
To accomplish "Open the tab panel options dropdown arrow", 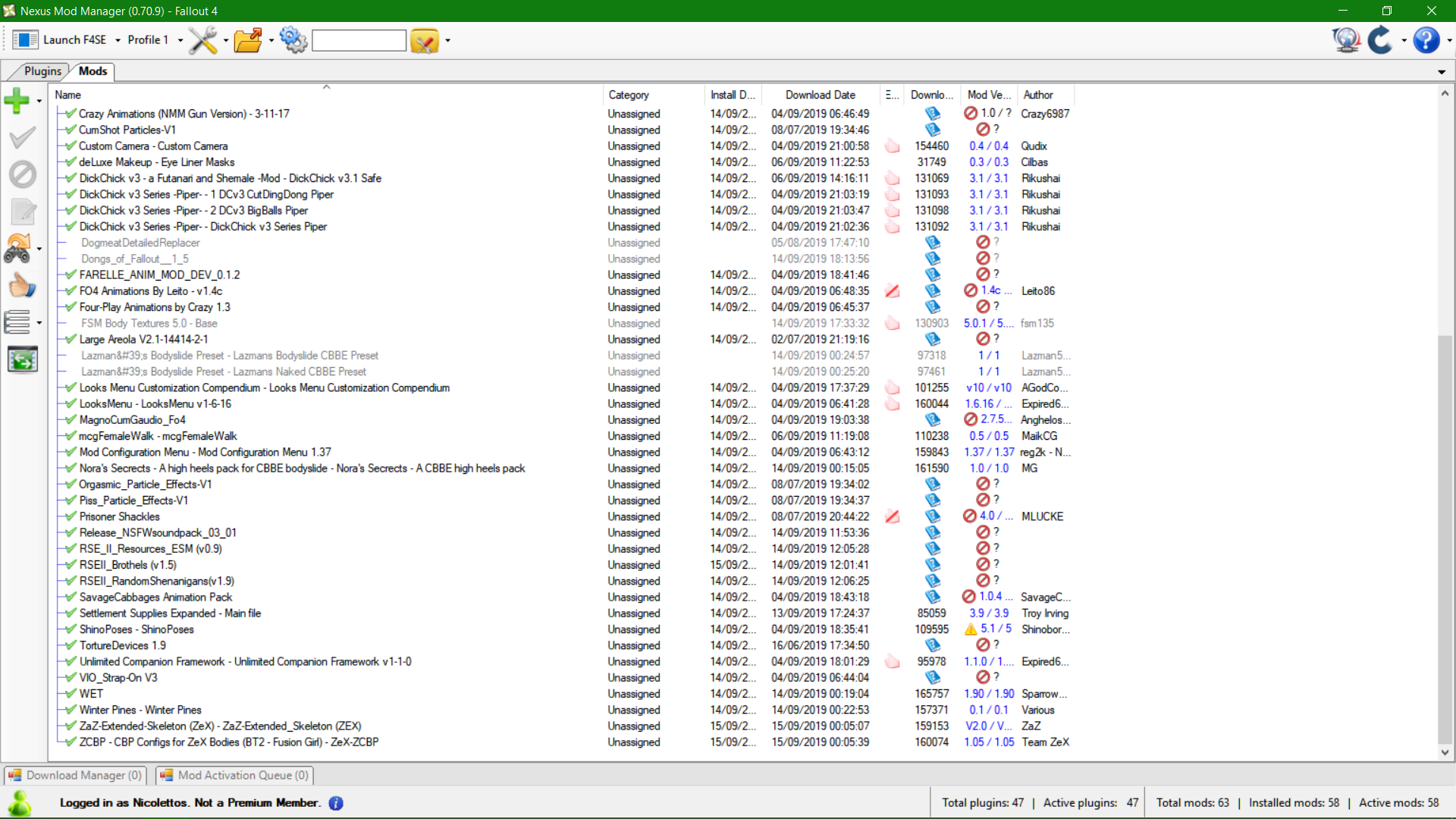I will (1442, 72).
